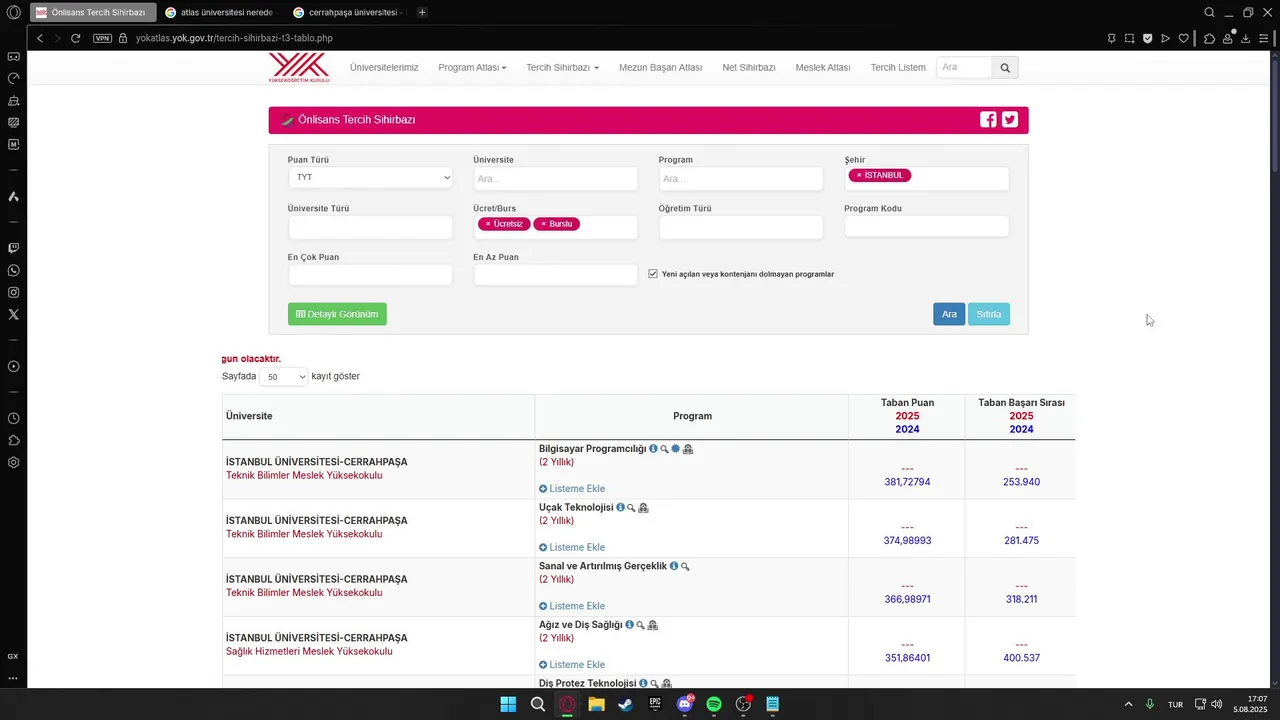Open Epic Games Launcher from the taskbar
The width and height of the screenshot is (1280, 720).
click(655, 704)
